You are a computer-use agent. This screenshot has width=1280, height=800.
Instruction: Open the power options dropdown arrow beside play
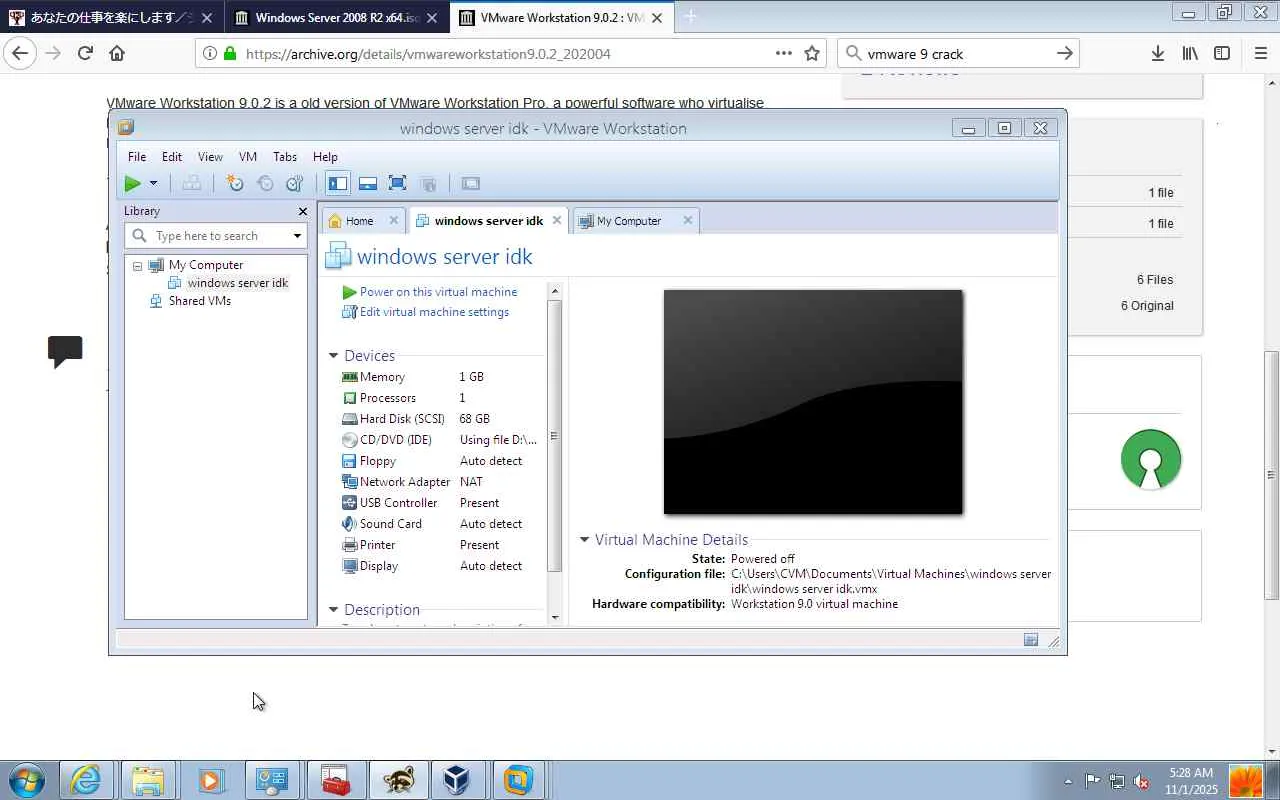tap(153, 183)
